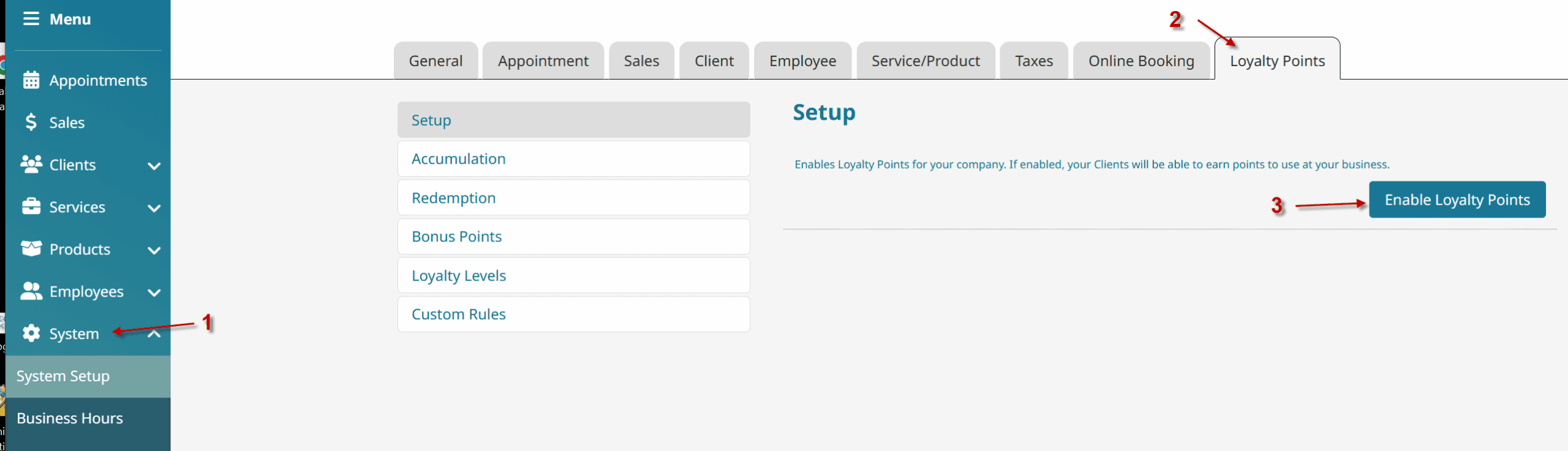Collapse the System submenu chevron
The image size is (1568, 451).
tap(154, 334)
